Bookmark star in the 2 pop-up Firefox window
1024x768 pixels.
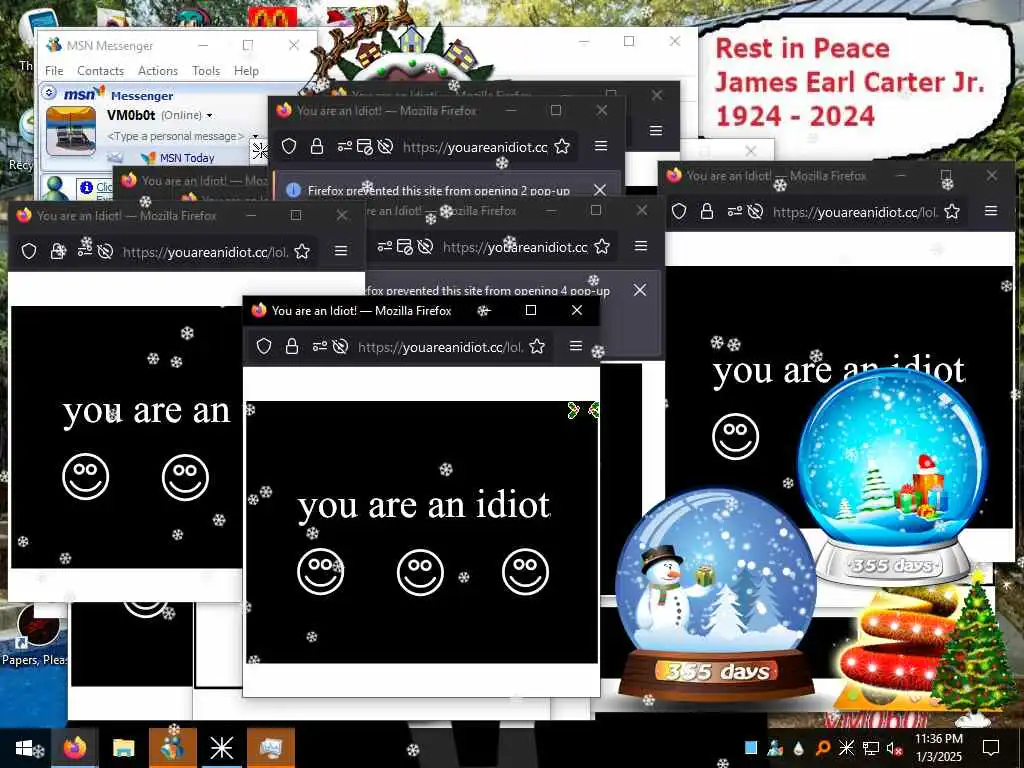pyautogui.click(x=562, y=146)
